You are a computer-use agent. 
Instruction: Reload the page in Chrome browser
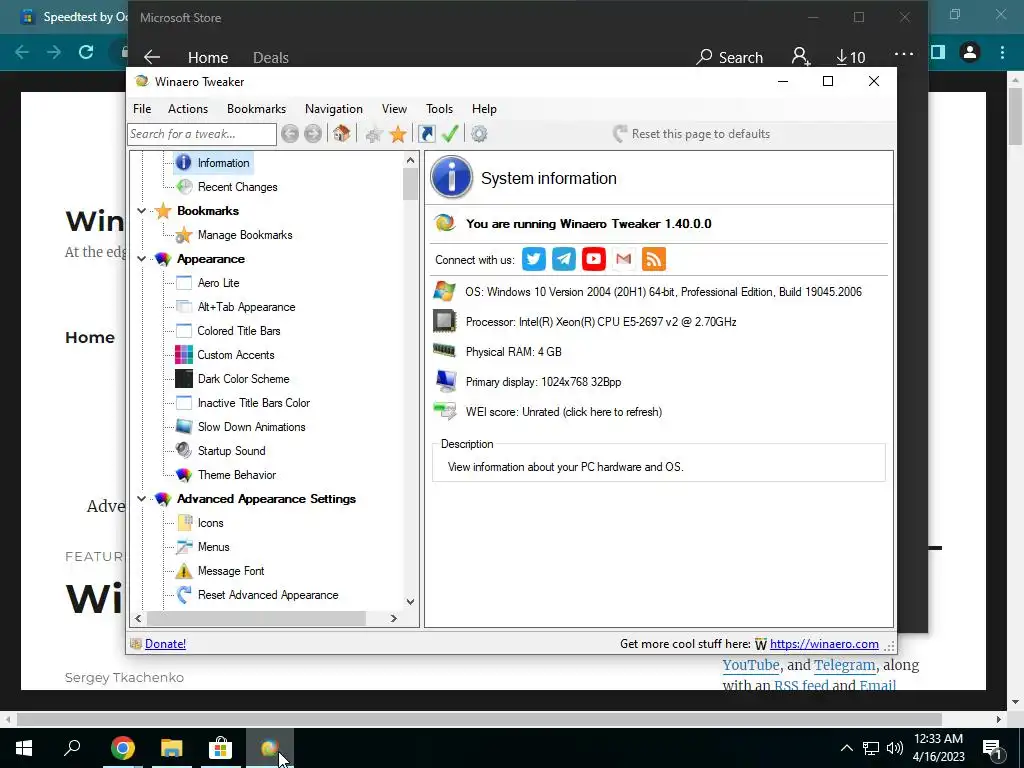86,52
